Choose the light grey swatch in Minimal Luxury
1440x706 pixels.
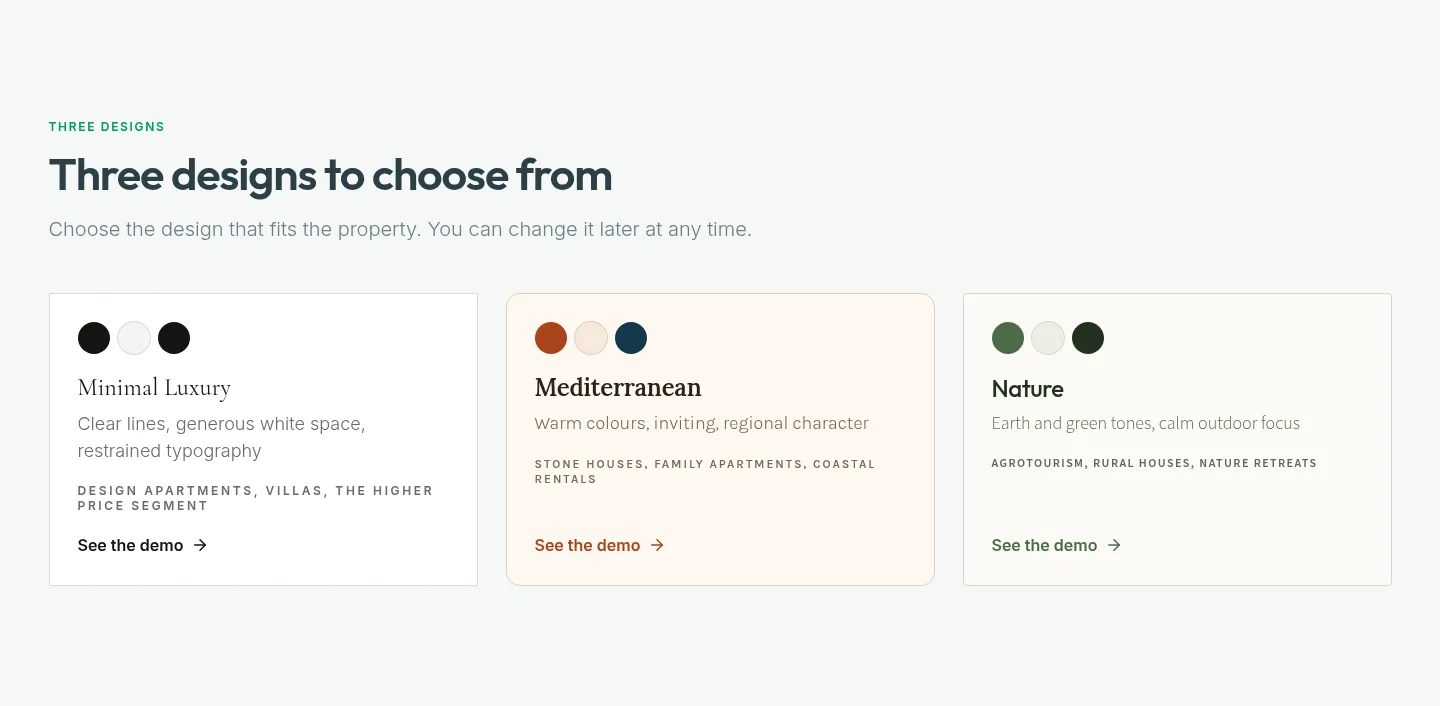tap(134, 338)
